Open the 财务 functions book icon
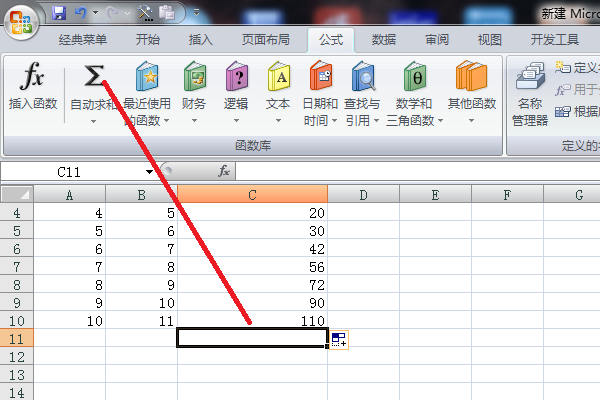Image resolution: width=600 pixels, height=400 pixels. coord(195,76)
